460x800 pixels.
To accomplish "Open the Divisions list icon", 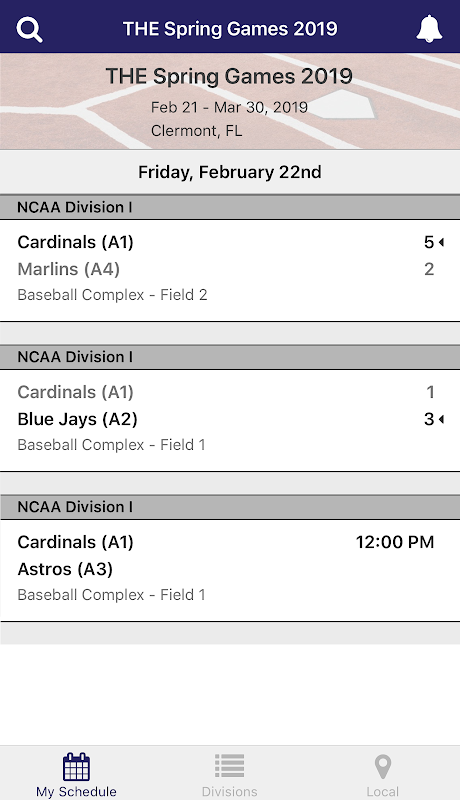I will point(229,766).
